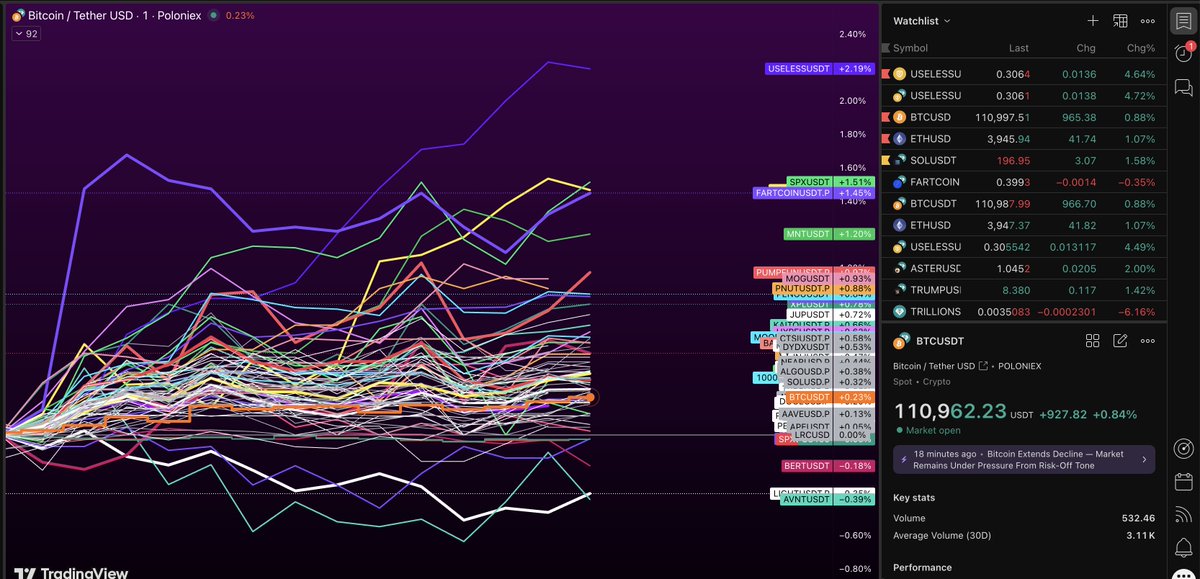Click the edit note icon beside BTCUSDT
The image size is (1200, 579).
1120,341
